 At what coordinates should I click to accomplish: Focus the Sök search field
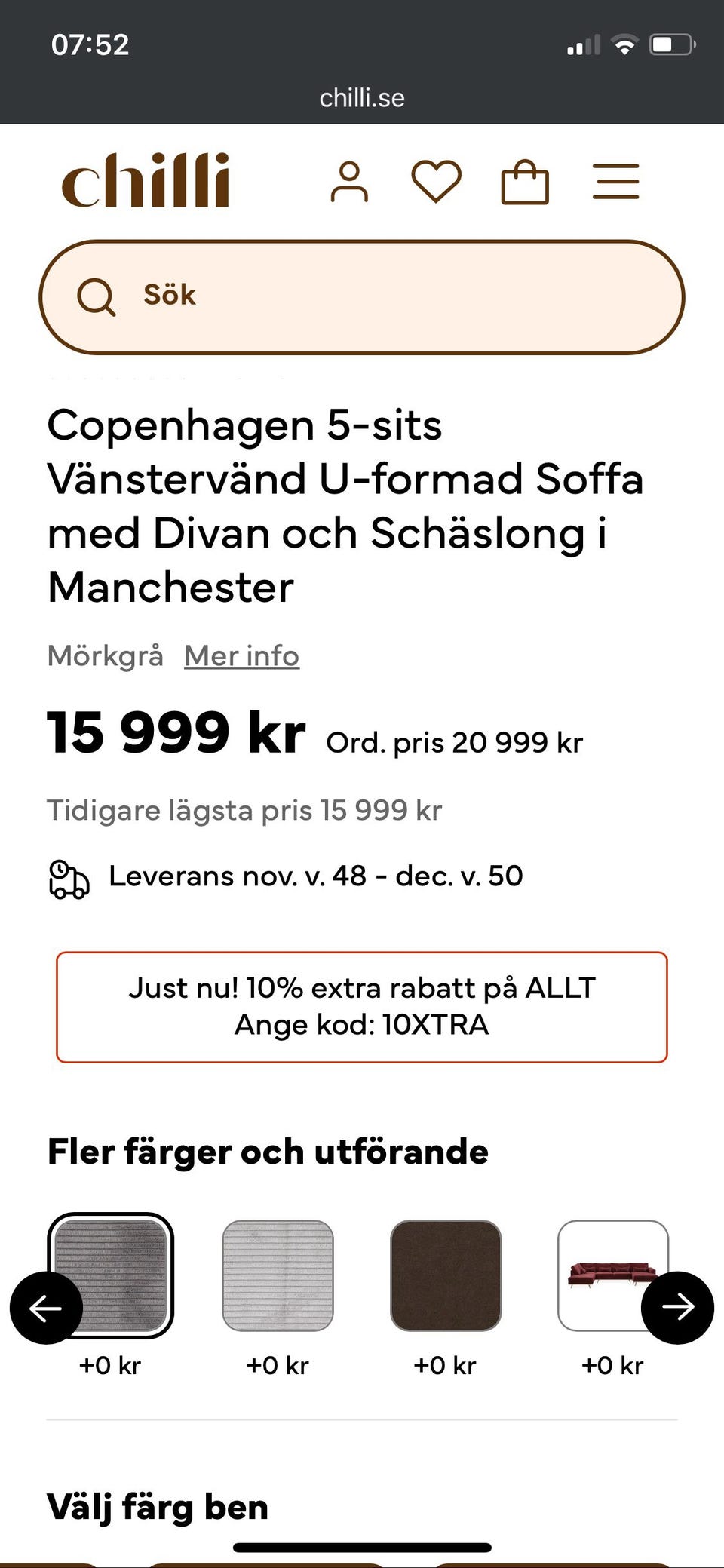tap(392, 296)
